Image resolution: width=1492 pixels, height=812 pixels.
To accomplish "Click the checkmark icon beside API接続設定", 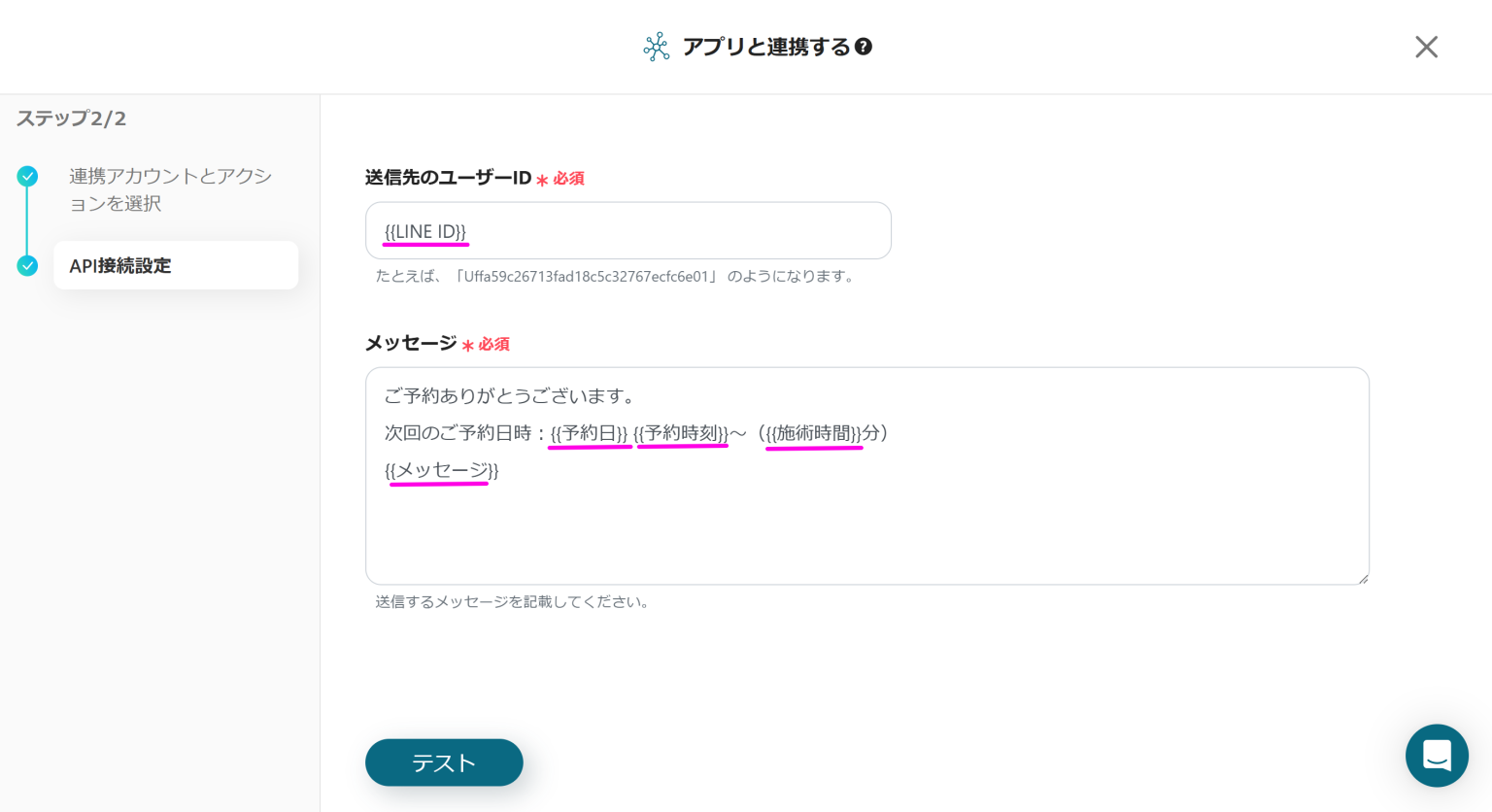I will coord(27,265).
